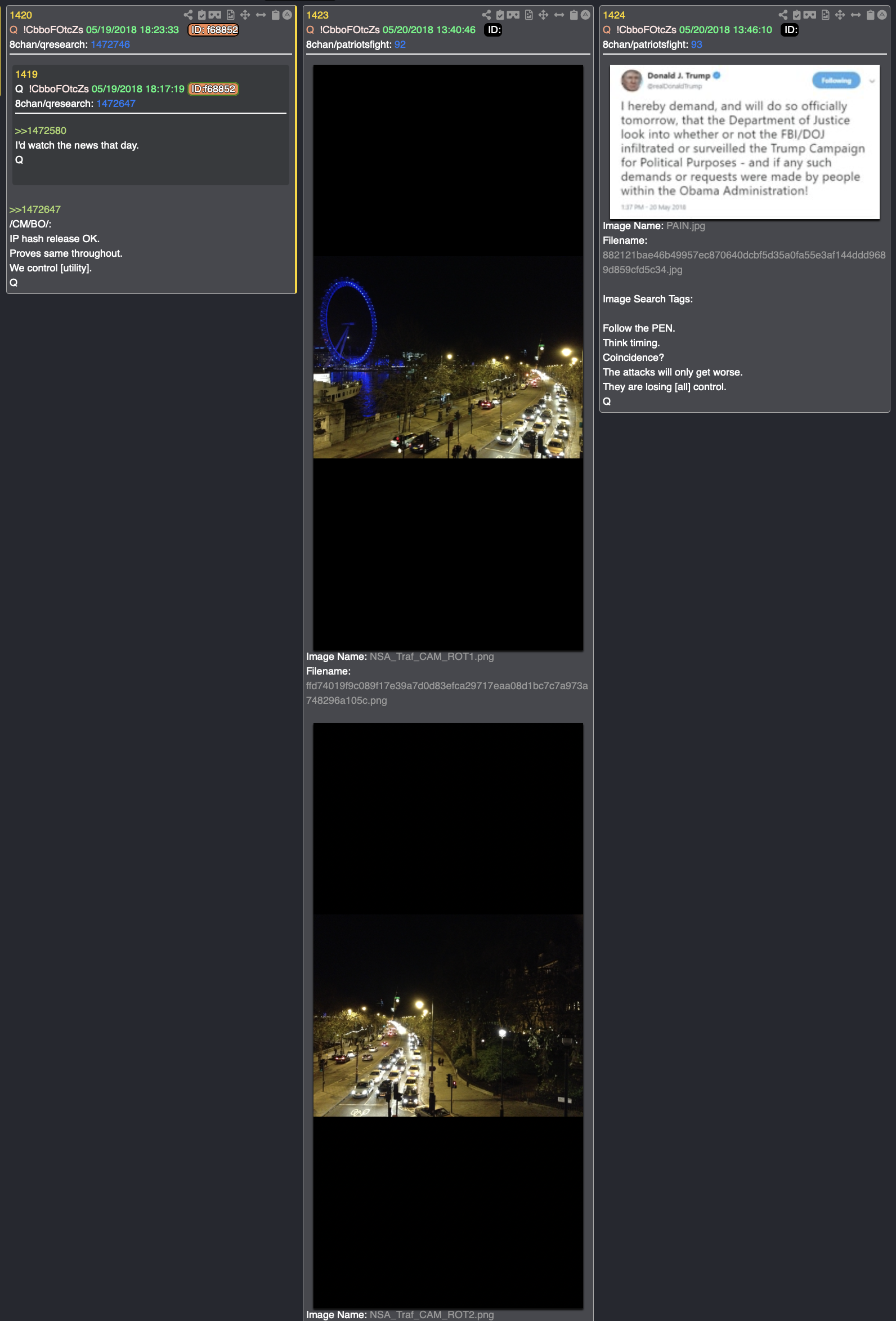Viewport: 896px width, 1321px height.
Task: Click image name NSA_Traf_CAM_ROT1.png
Action: (432, 657)
